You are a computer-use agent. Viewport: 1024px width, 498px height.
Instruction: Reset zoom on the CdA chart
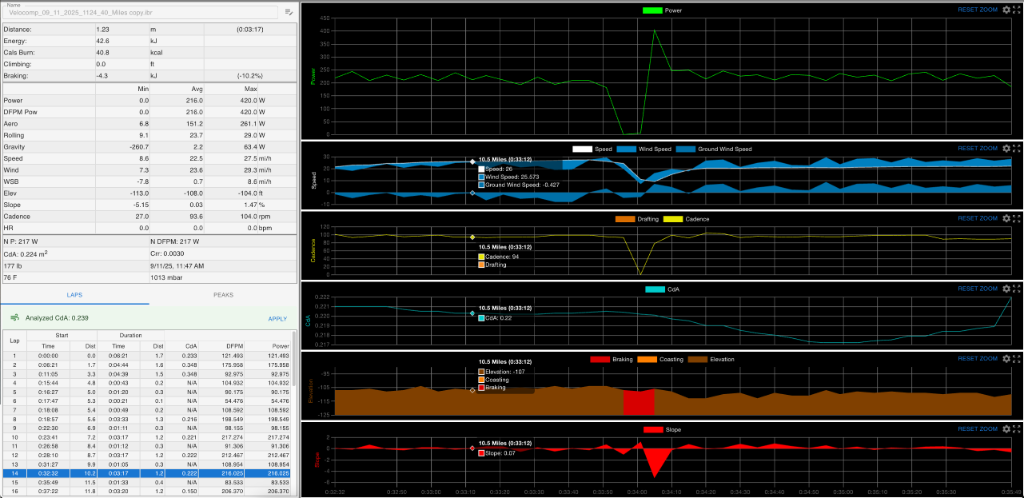(x=978, y=288)
